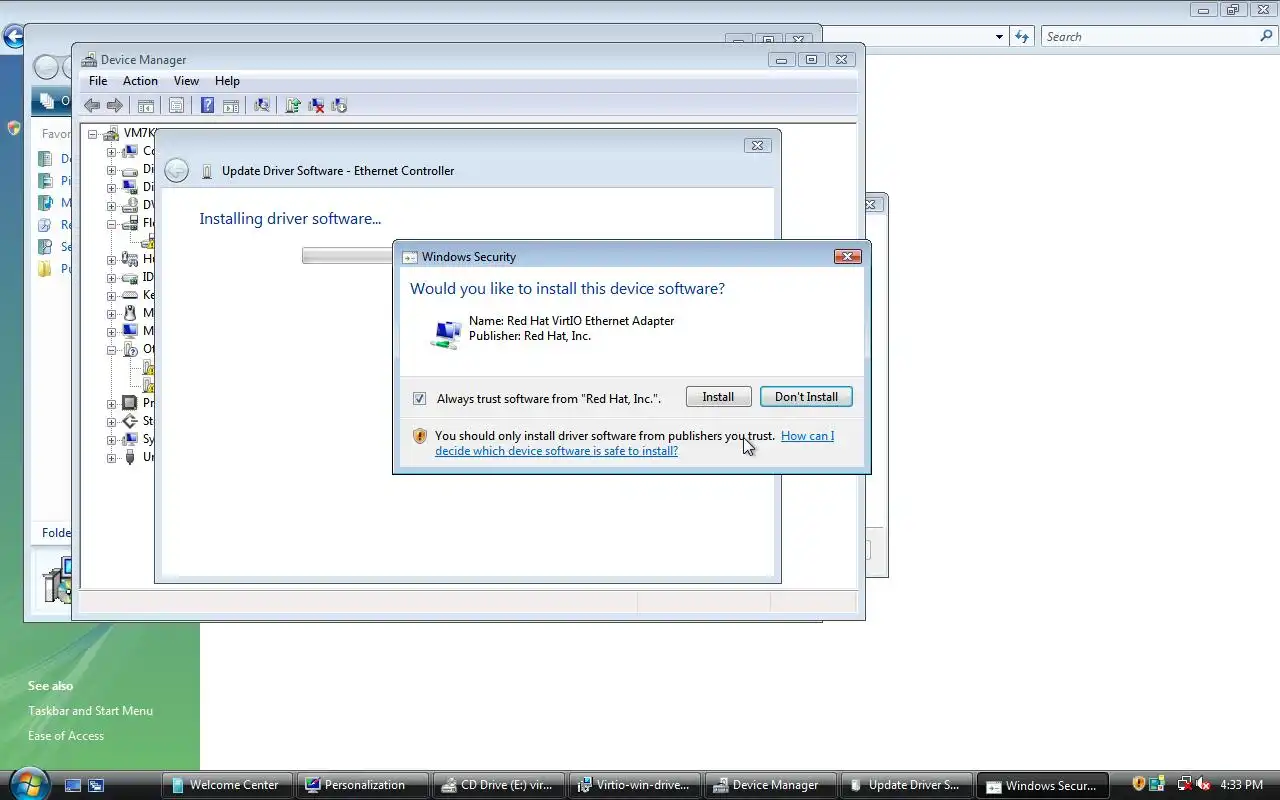Expand the System devices tree node
Screen dimensions: 1280x800
tap(112, 440)
